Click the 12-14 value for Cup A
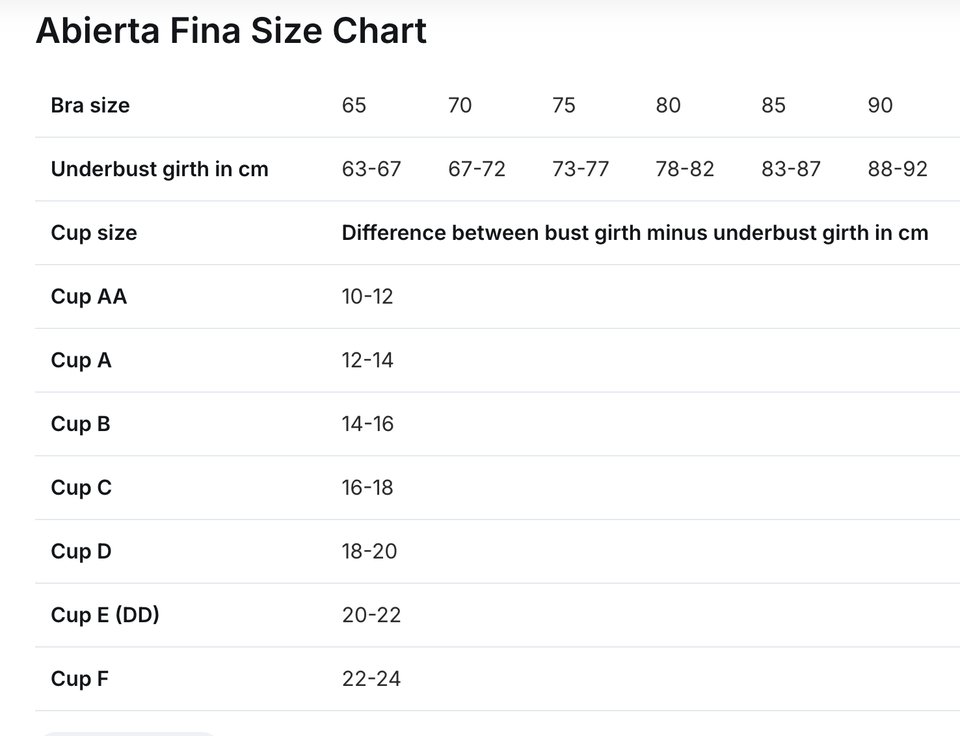The image size is (960, 736). pos(367,360)
